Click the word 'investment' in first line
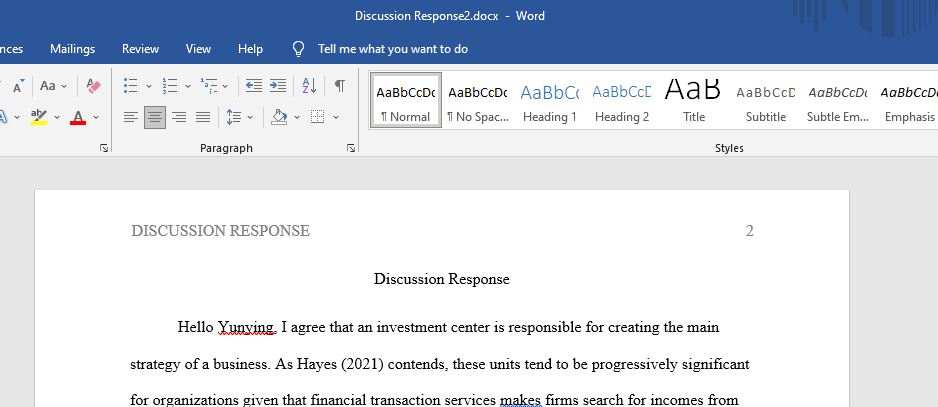The height and width of the screenshot is (407, 938). click(x=408, y=327)
